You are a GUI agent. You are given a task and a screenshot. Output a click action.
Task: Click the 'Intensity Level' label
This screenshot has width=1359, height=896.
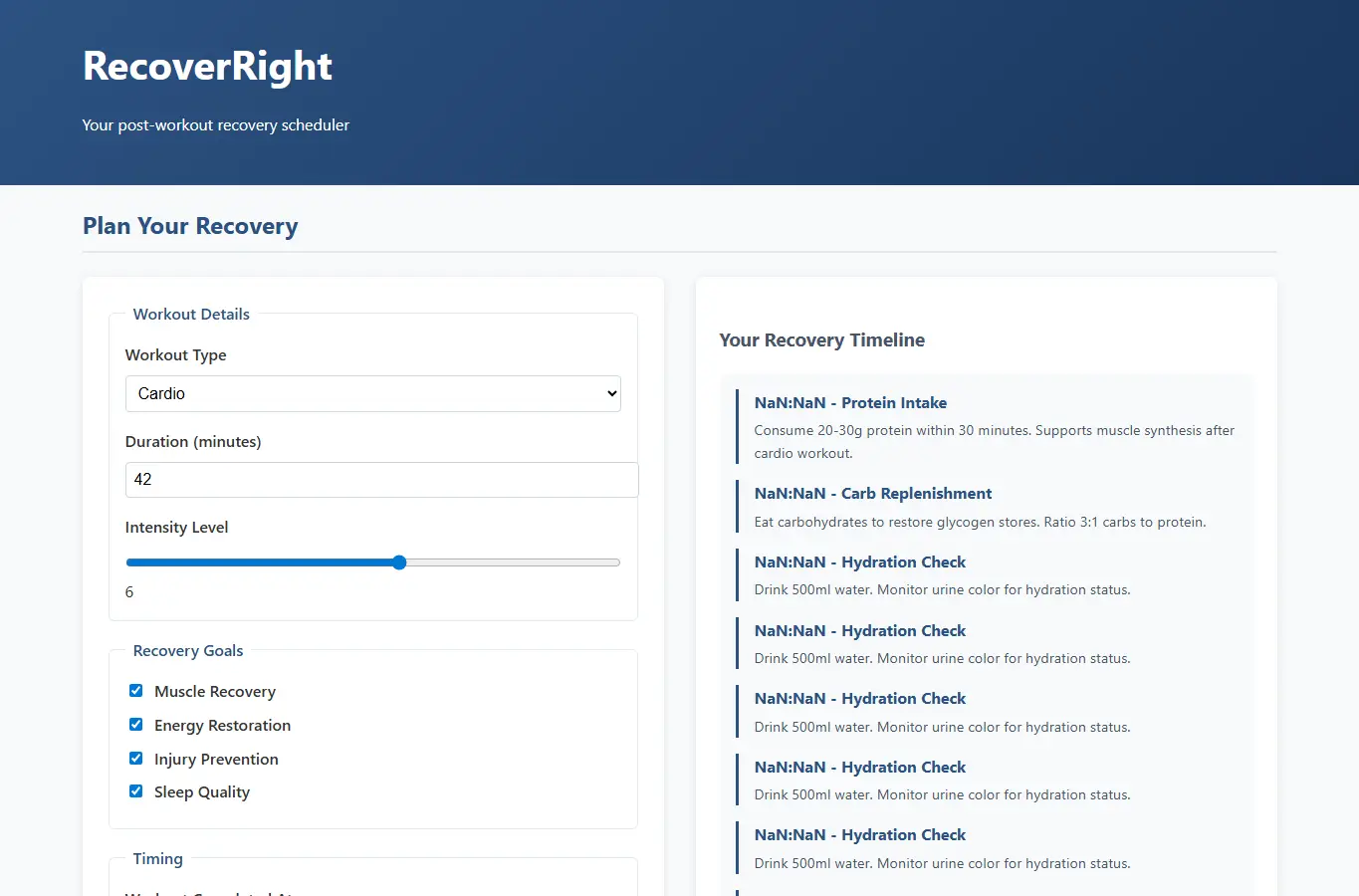point(177,528)
